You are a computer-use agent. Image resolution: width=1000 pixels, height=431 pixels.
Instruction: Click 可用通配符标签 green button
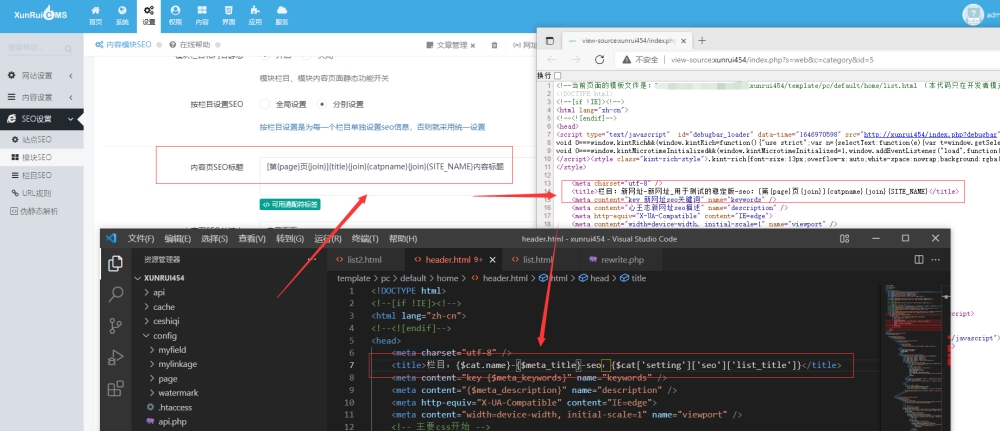290,205
